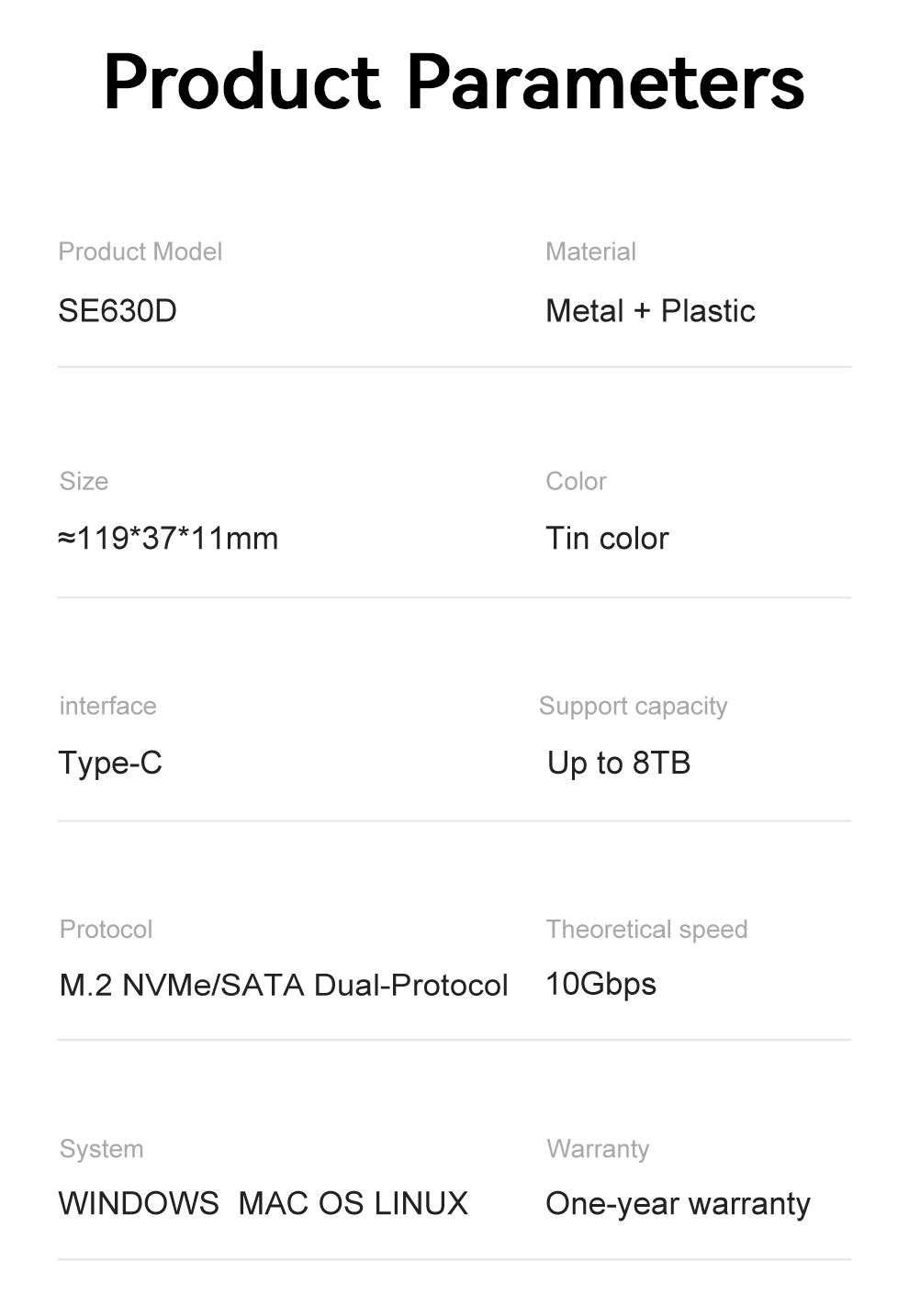This screenshot has height=1316, width=909.
Task: Select the System label
Action: coord(101,1149)
